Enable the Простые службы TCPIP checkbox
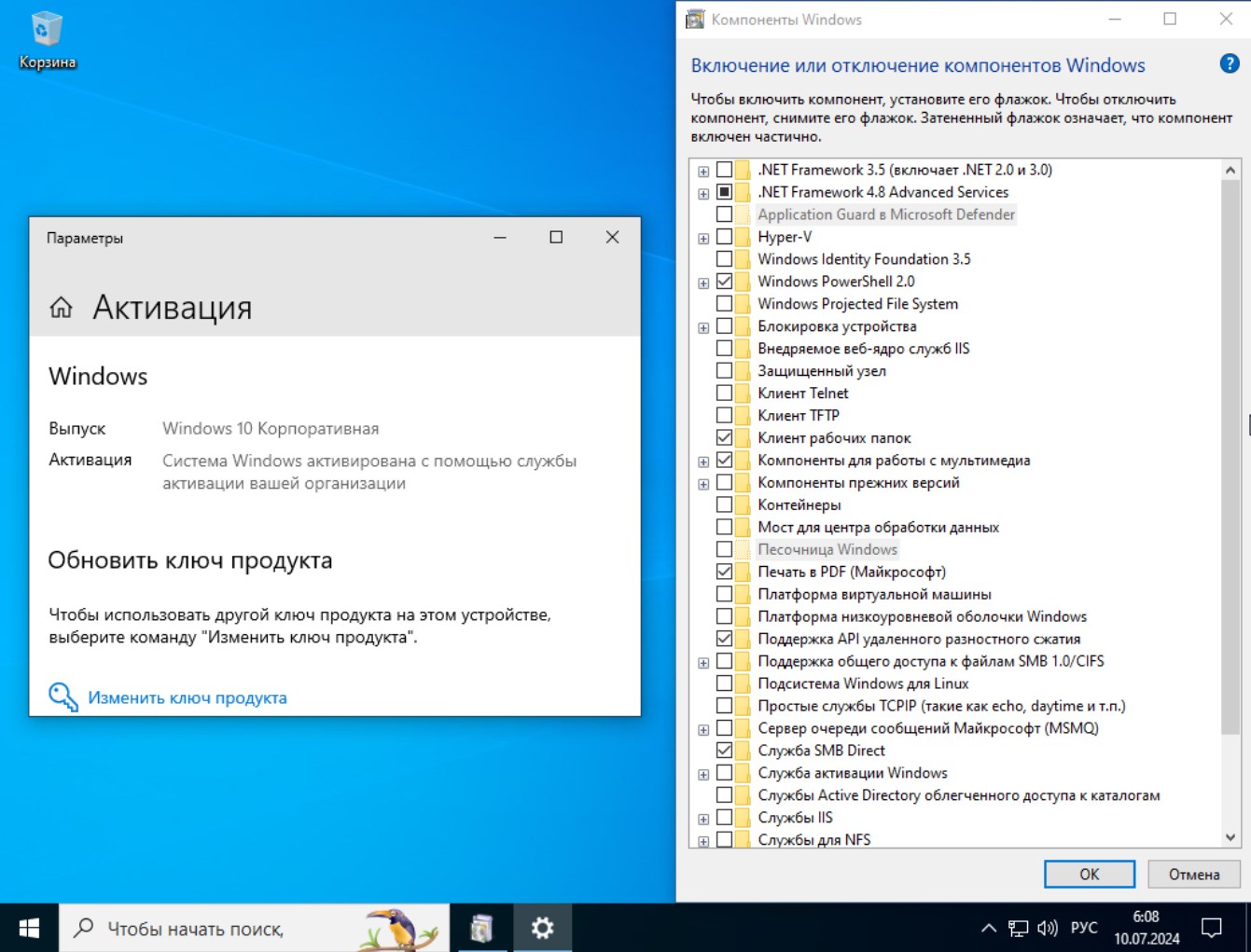The width and height of the screenshot is (1251, 952). pos(724,706)
